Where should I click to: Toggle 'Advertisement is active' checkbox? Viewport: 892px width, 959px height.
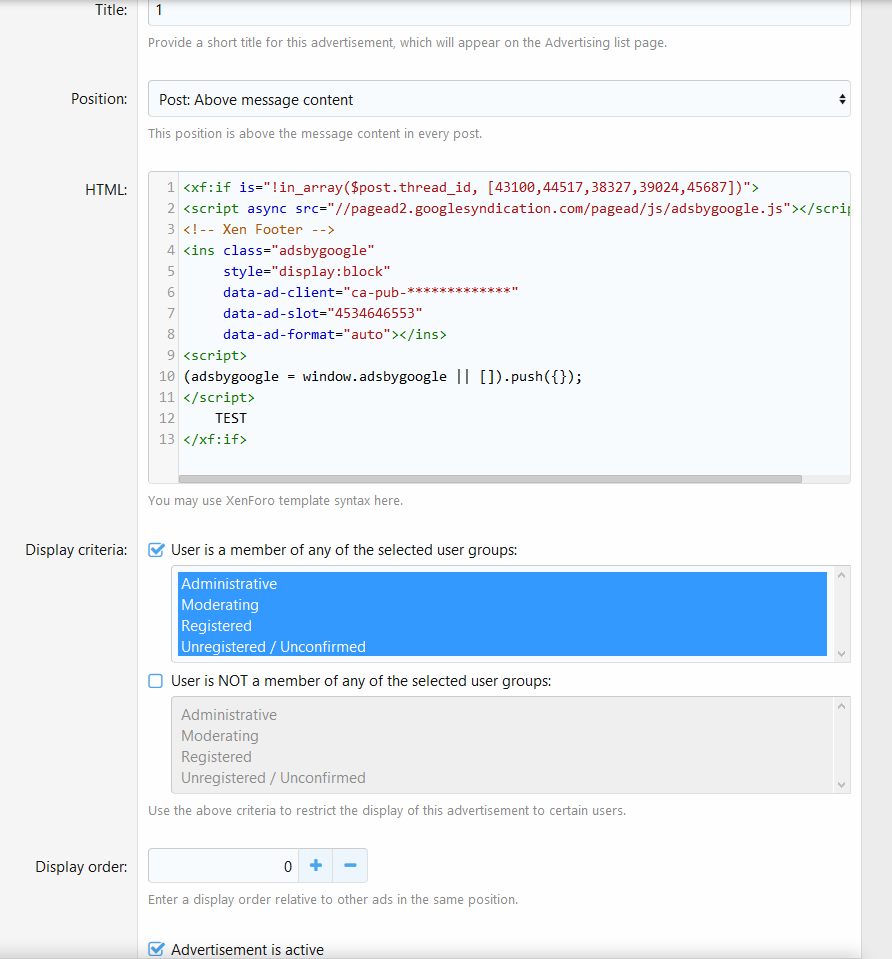156,949
